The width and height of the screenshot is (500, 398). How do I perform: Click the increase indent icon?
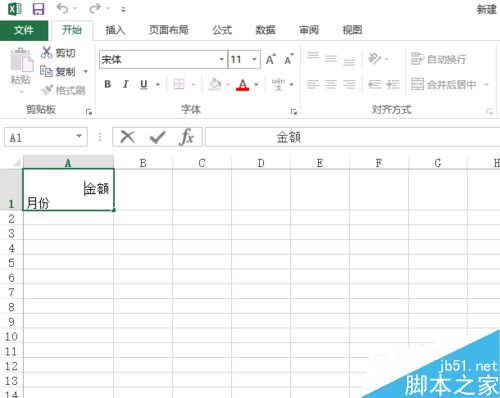(392, 84)
